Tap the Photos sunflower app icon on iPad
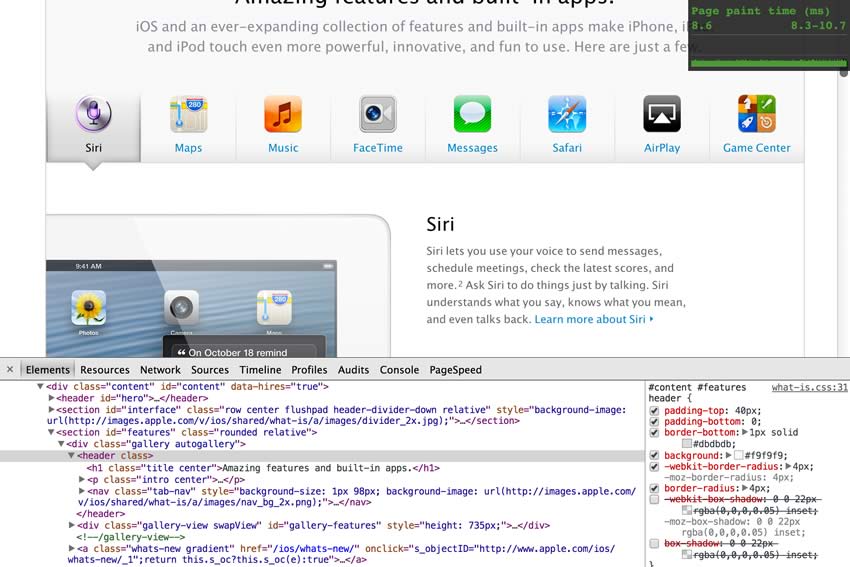Viewport: 850px width, 567px height. click(x=88, y=308)
